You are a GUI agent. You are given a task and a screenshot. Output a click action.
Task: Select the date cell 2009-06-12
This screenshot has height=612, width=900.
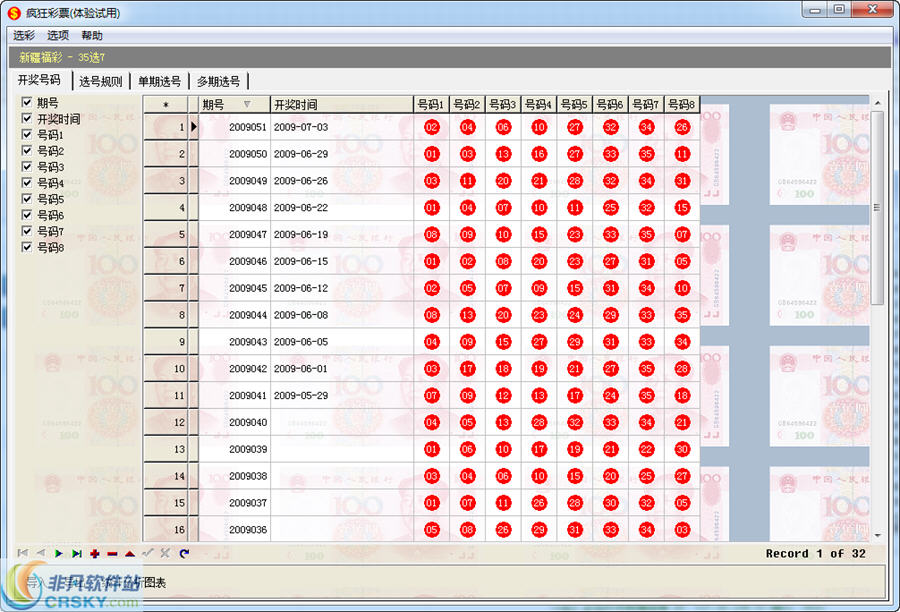click(x=342, y=288)
